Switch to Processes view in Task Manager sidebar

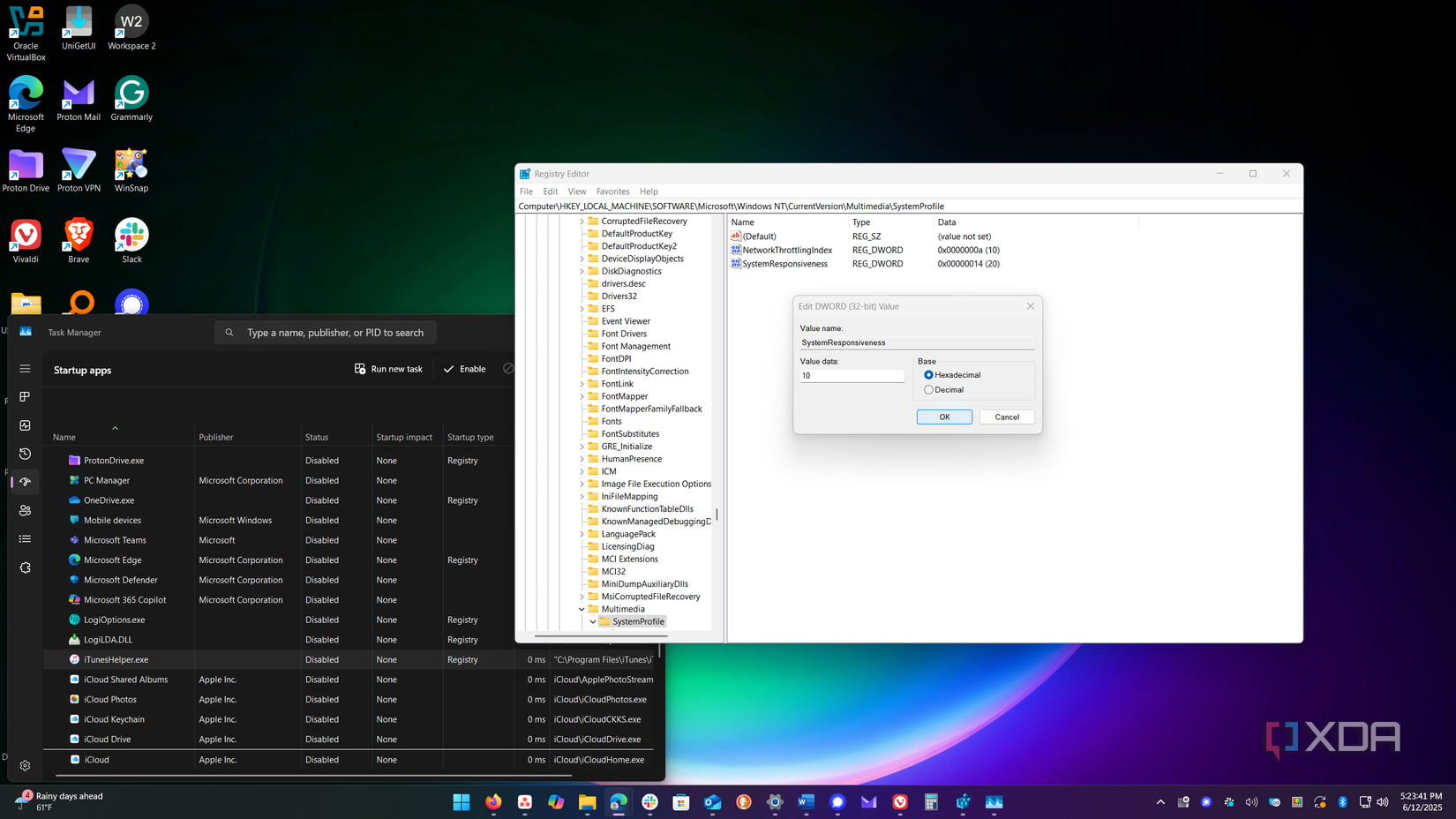[24, 396]
